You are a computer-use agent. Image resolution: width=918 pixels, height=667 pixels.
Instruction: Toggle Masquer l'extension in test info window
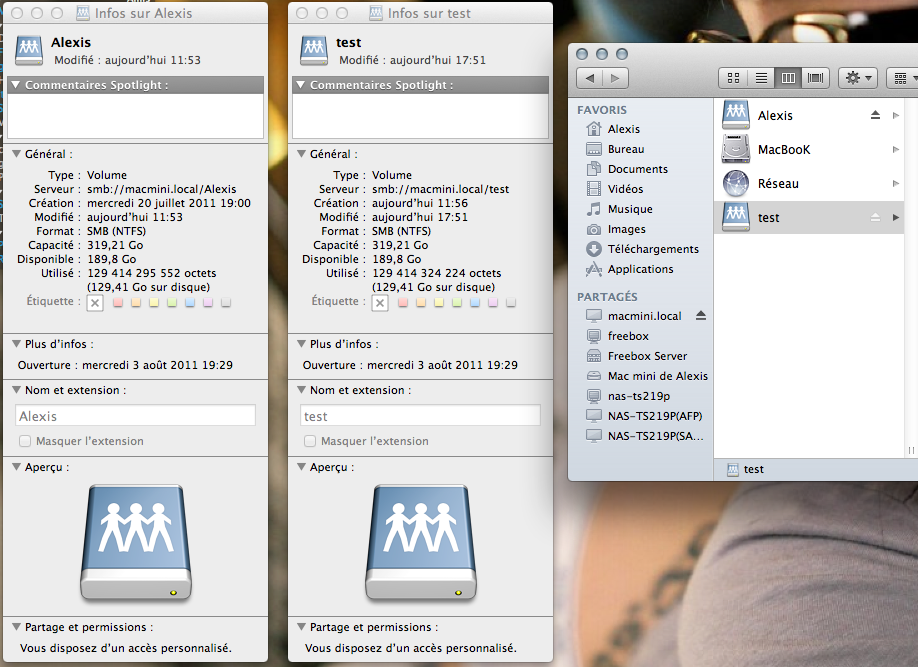(310, 441)
